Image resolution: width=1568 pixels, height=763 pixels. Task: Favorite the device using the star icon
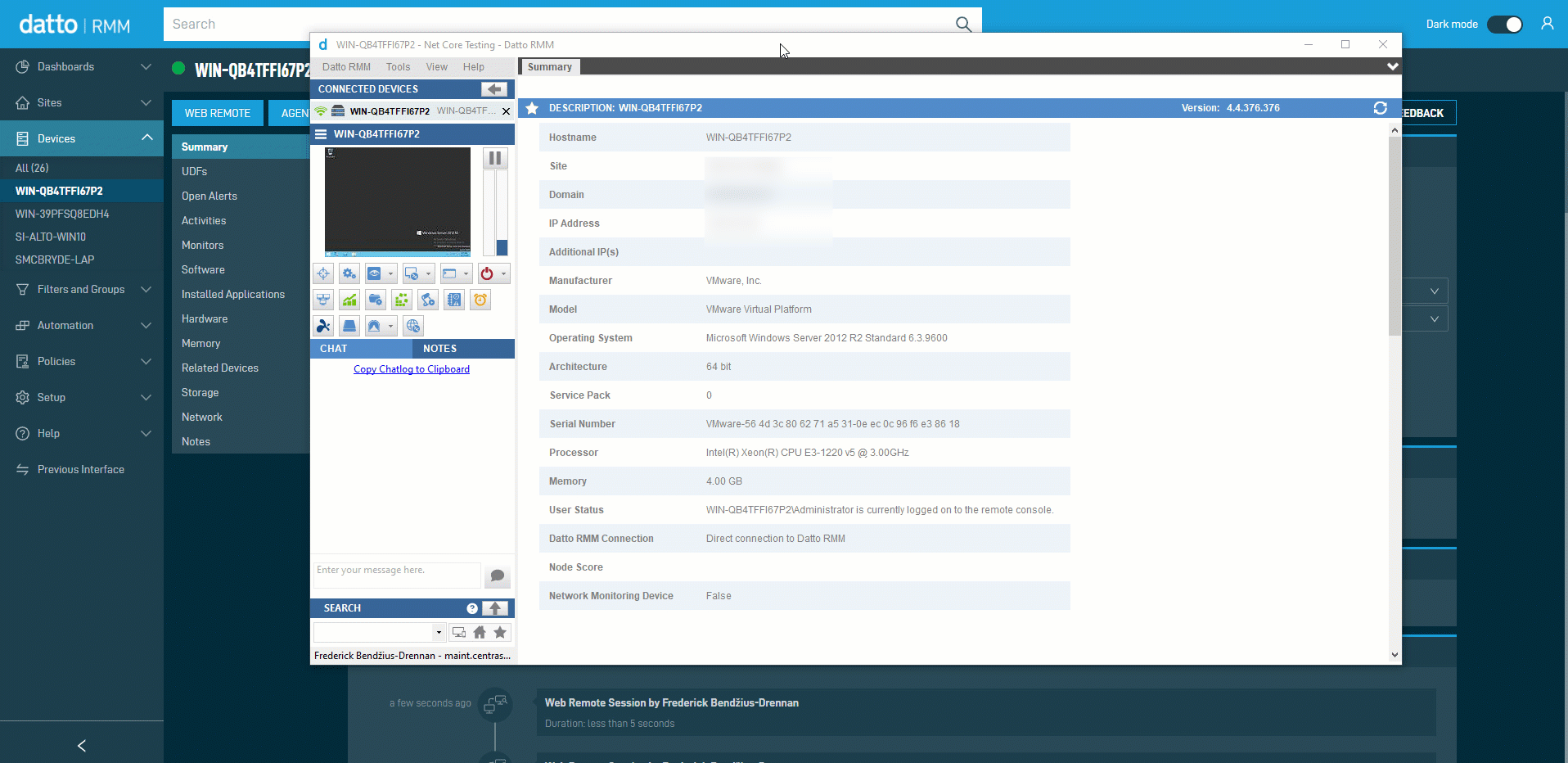tap(532, 108)
